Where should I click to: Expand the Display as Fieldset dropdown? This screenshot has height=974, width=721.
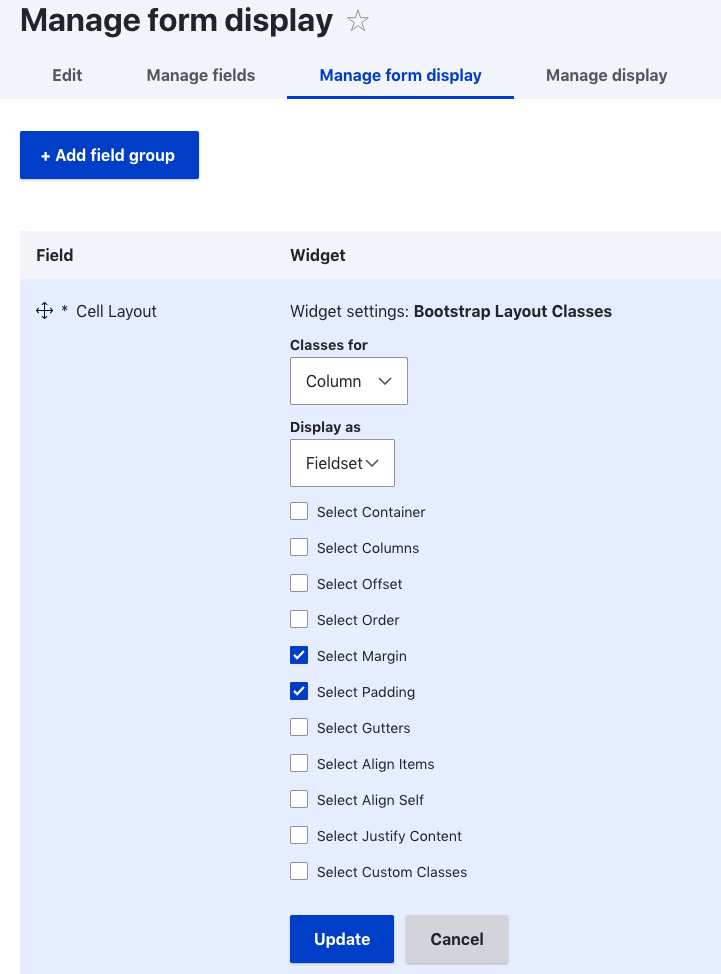click(342, 463)
